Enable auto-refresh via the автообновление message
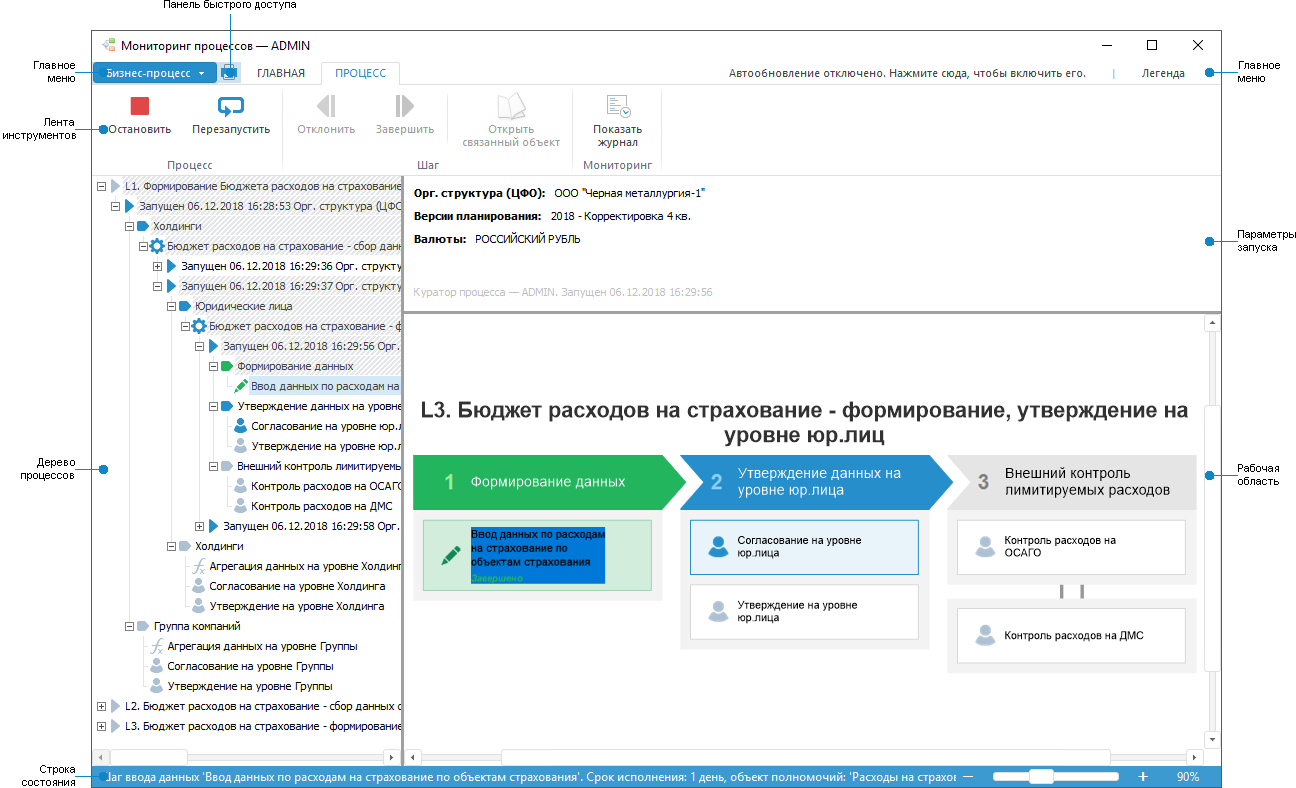 (908, 72)
